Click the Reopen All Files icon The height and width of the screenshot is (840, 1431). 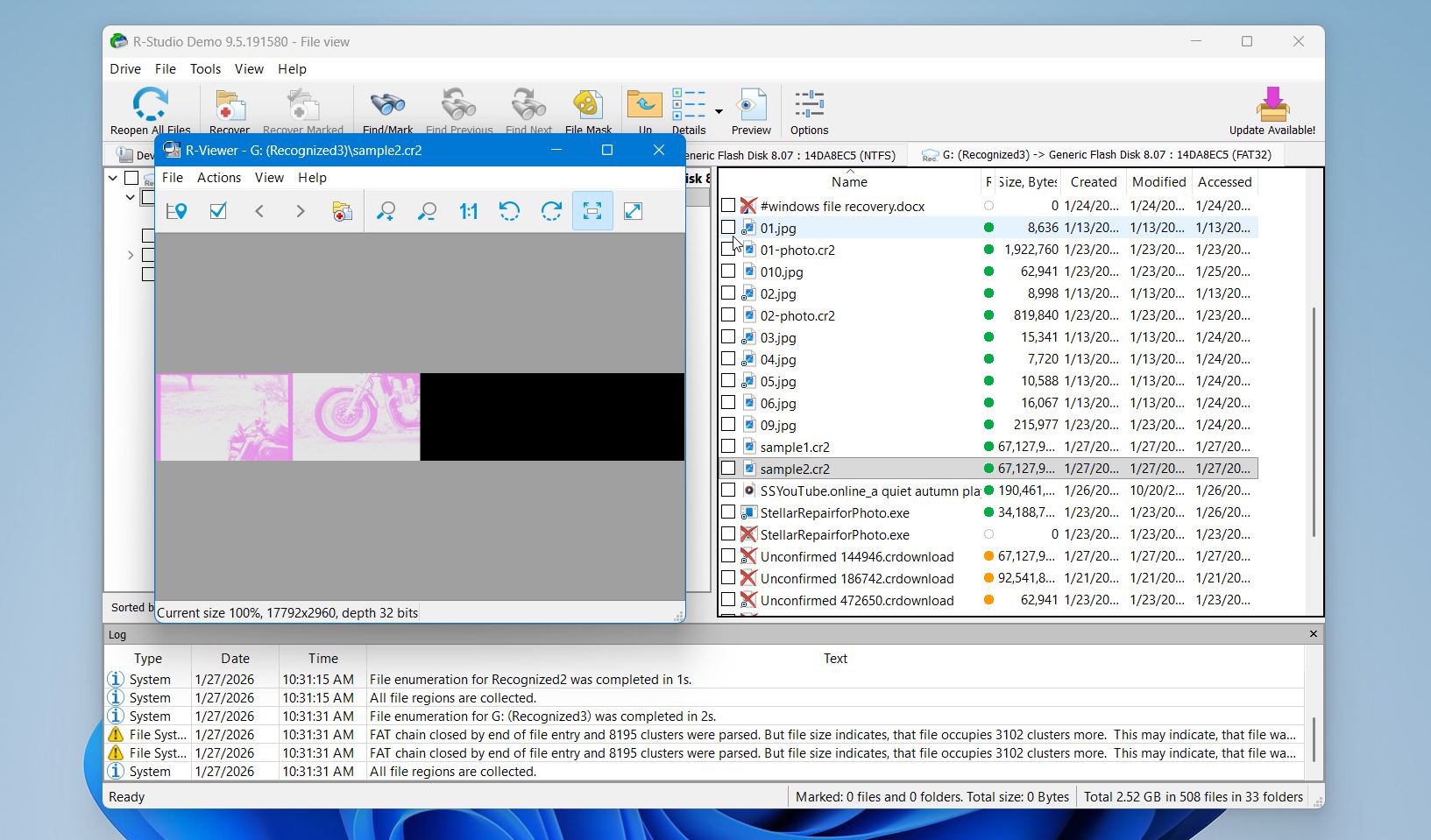pyautogui.click(x=150, y=105)
